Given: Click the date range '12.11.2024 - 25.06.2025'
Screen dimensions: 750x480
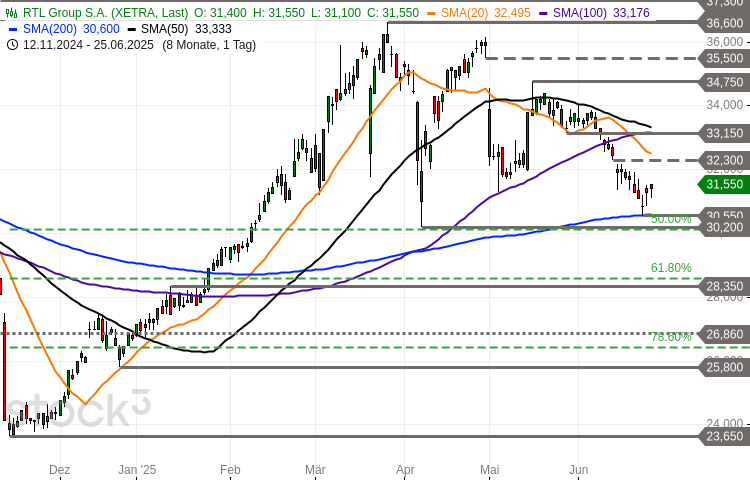Looking at the screenshot, I should 88,45.
